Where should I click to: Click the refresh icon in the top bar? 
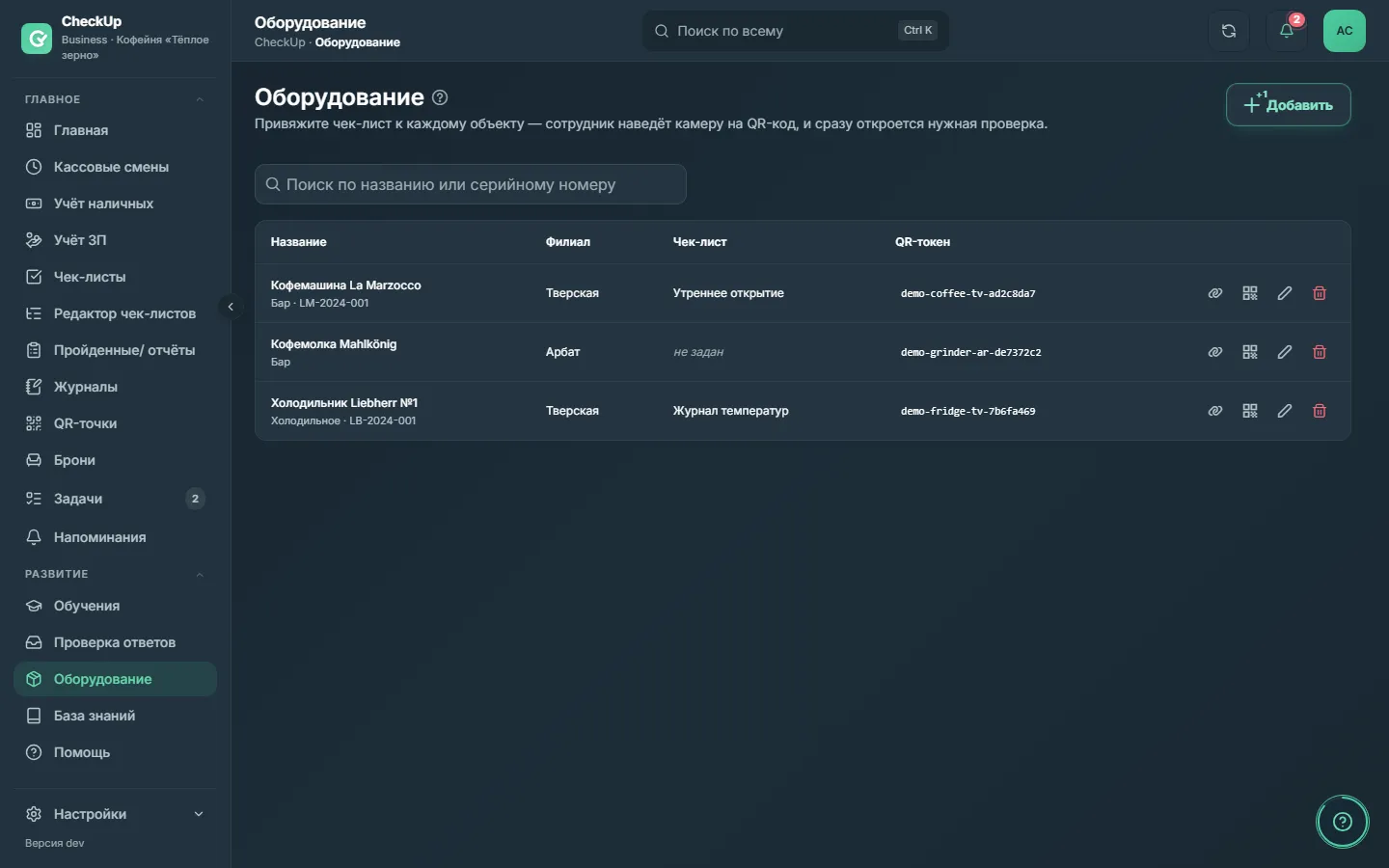tap(1229, 31)
